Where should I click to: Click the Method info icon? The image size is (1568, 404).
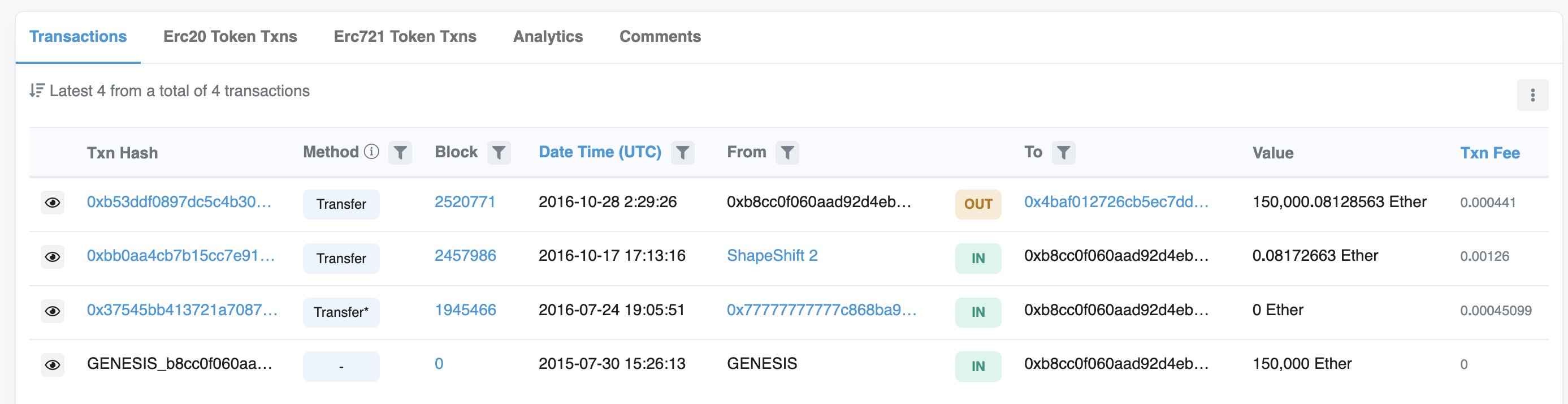pos(371,152)
